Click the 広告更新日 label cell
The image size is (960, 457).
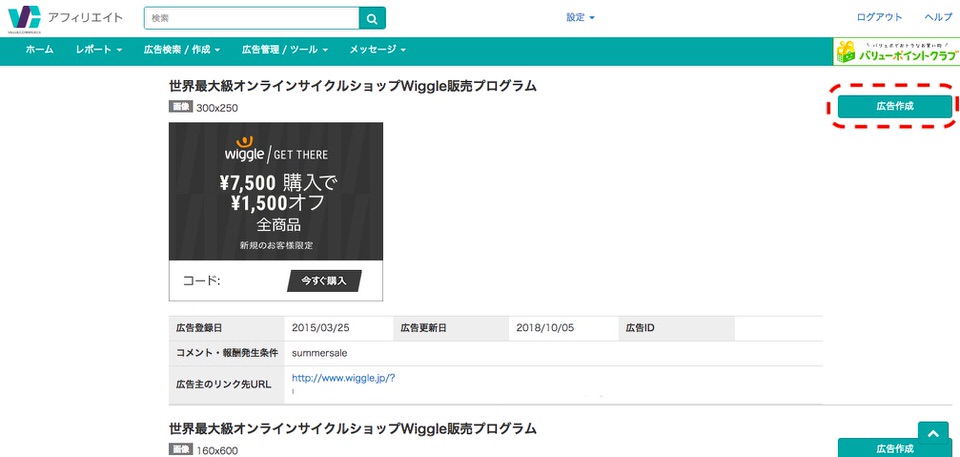click(x=452, y=328)
